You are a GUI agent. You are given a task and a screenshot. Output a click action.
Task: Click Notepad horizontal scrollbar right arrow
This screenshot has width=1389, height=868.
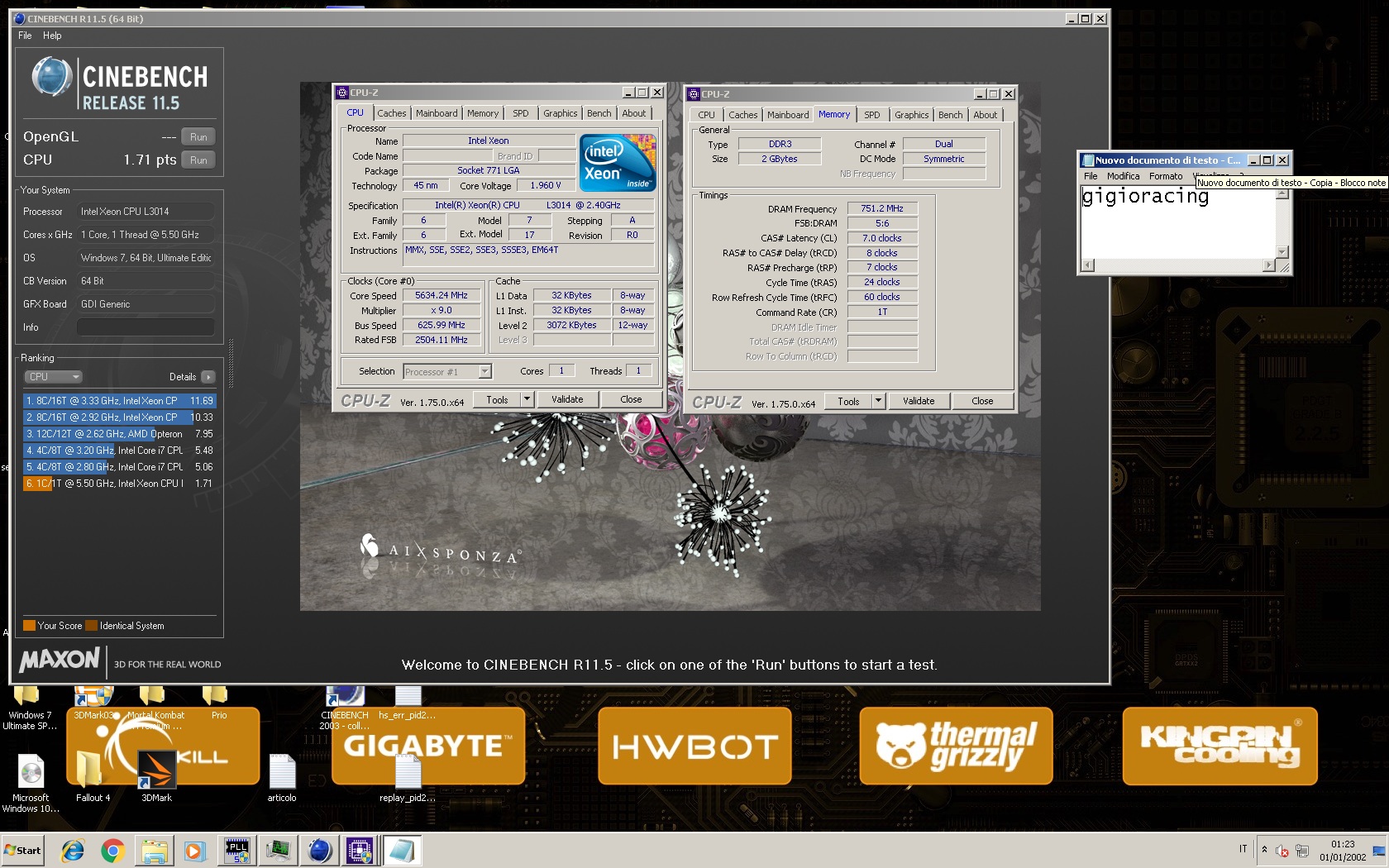tap(1269, 265)
